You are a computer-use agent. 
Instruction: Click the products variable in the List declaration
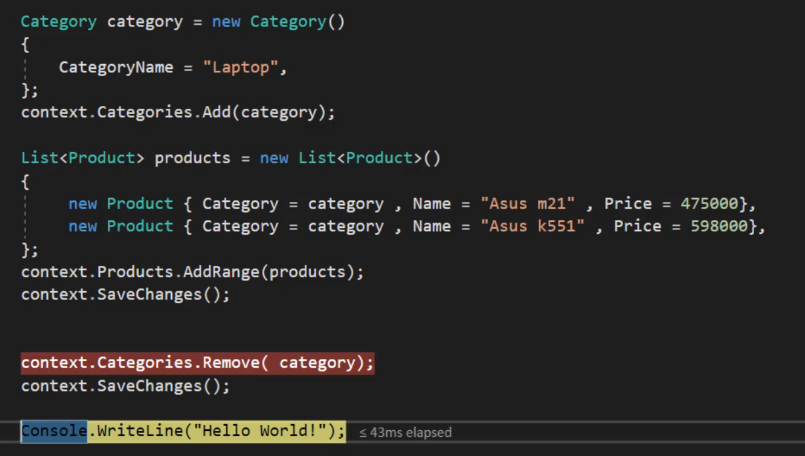click(193, 158)
